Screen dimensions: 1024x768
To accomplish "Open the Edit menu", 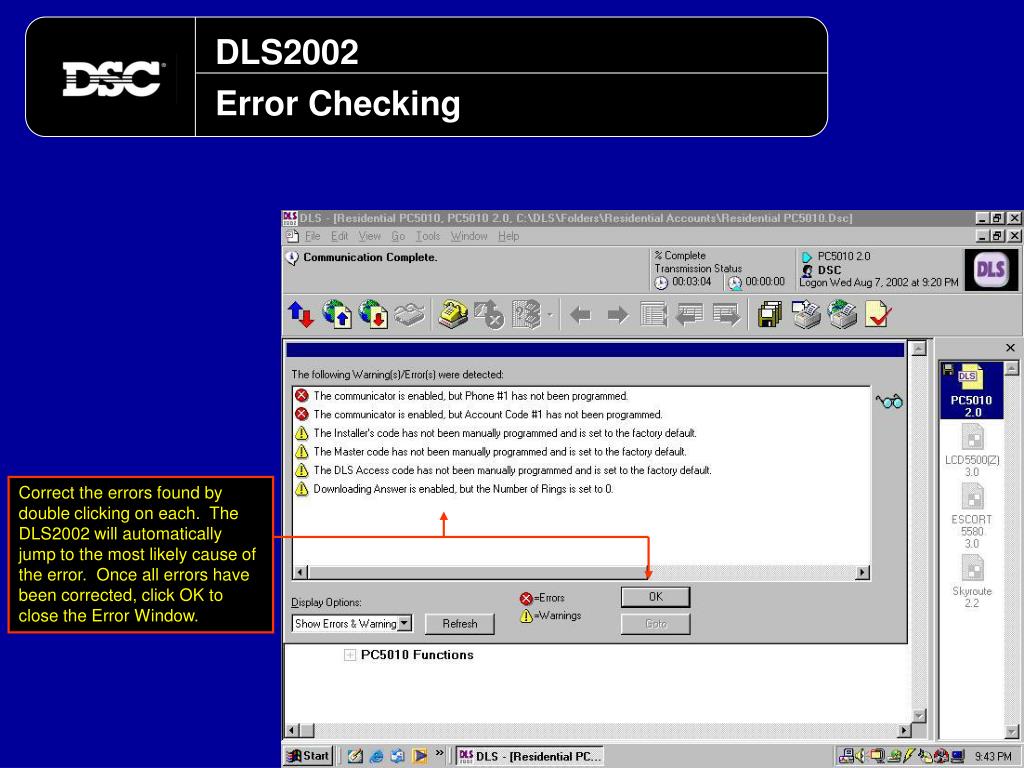I will point(339,236).
